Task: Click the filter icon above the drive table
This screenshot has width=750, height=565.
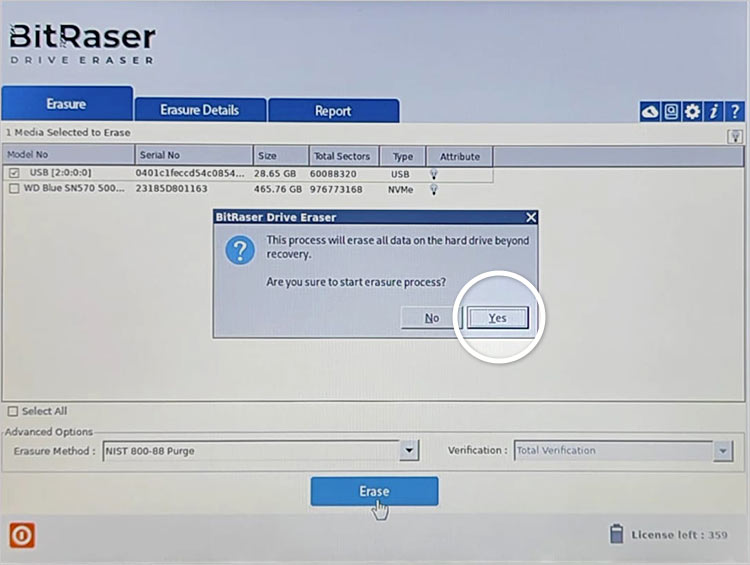Action: 735,137
